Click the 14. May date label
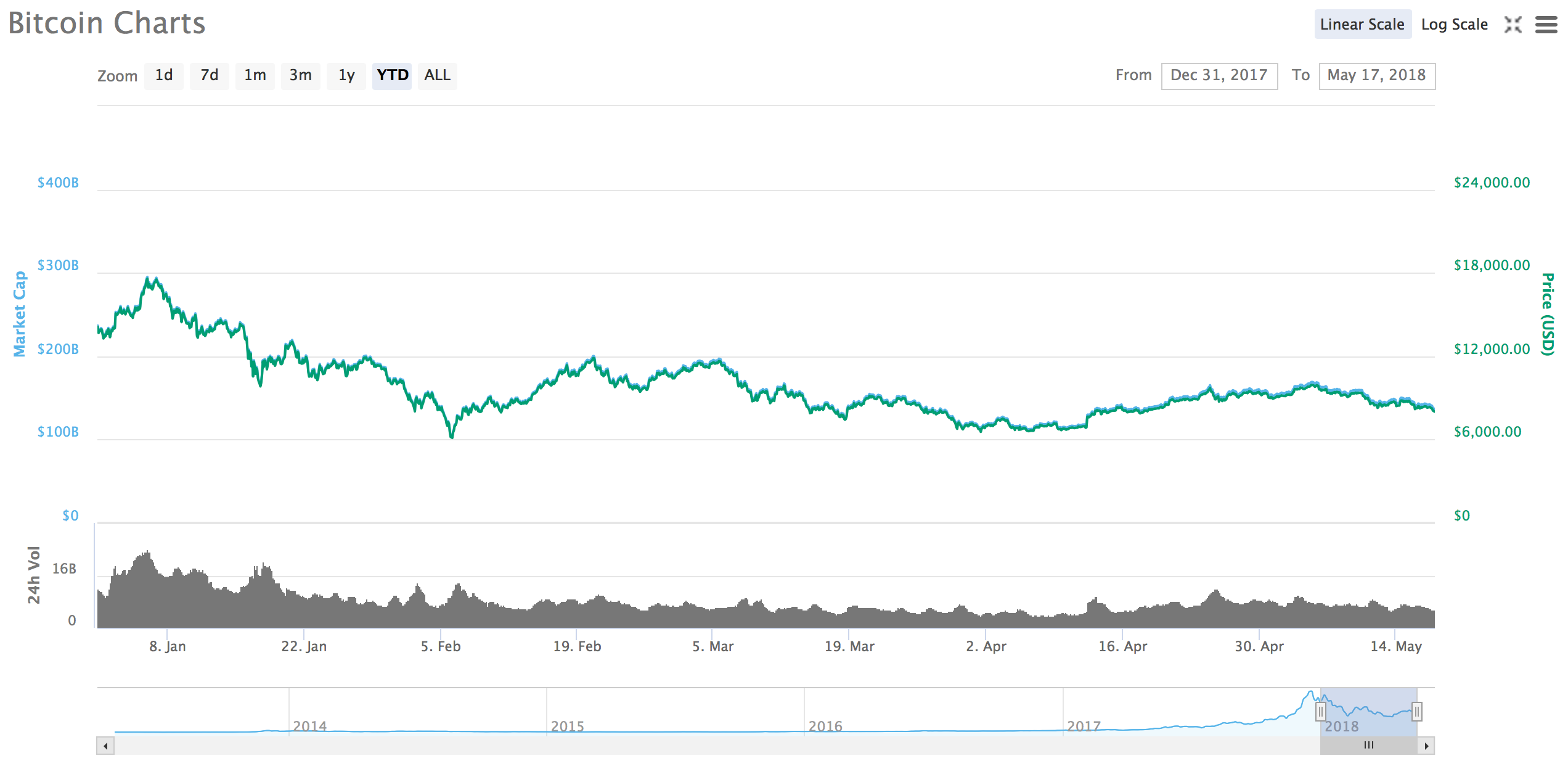This screenshot has width=1568, height=761. click(1396, 646)
